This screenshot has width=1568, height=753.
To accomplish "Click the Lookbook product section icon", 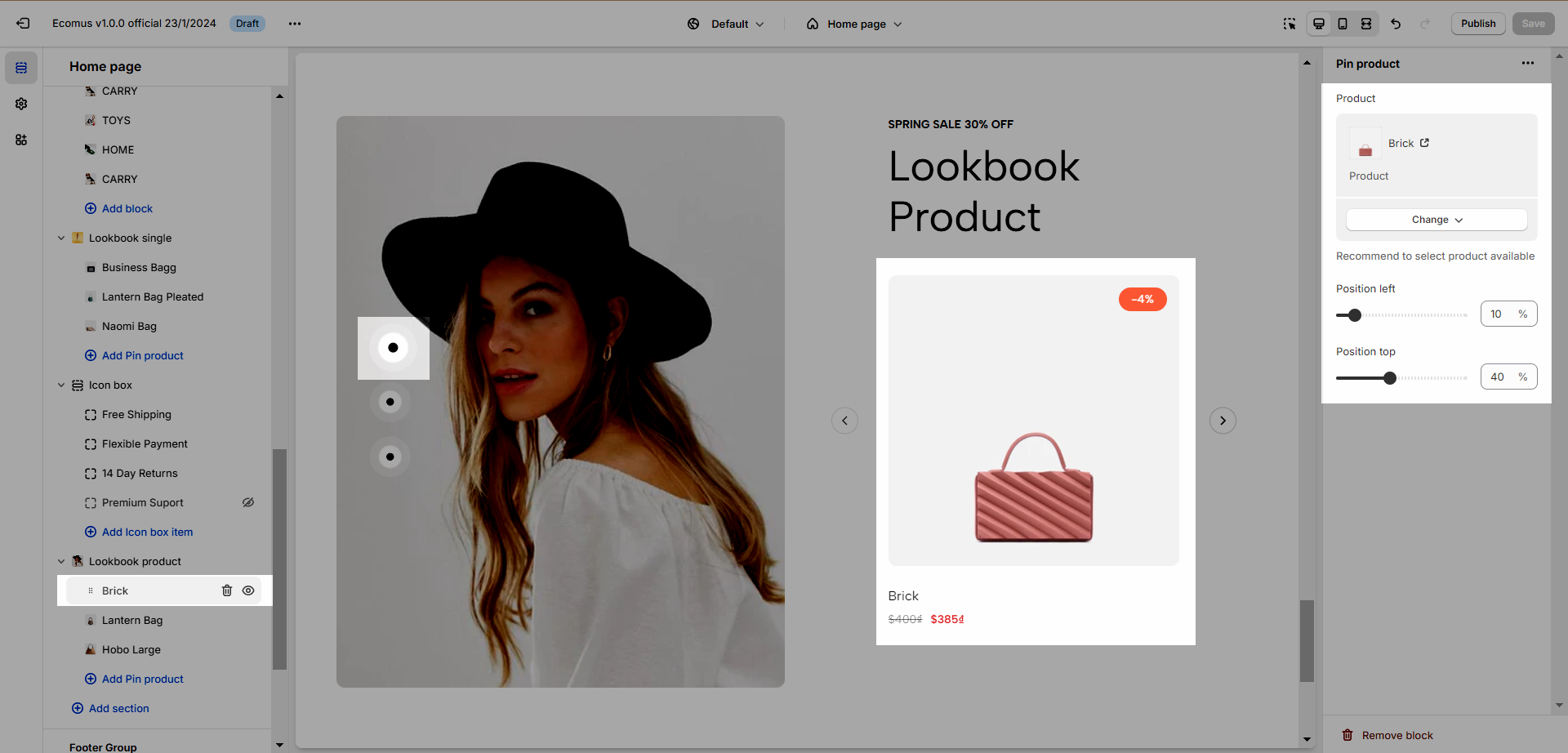I will pyautogui.click(x=78, y=561).
